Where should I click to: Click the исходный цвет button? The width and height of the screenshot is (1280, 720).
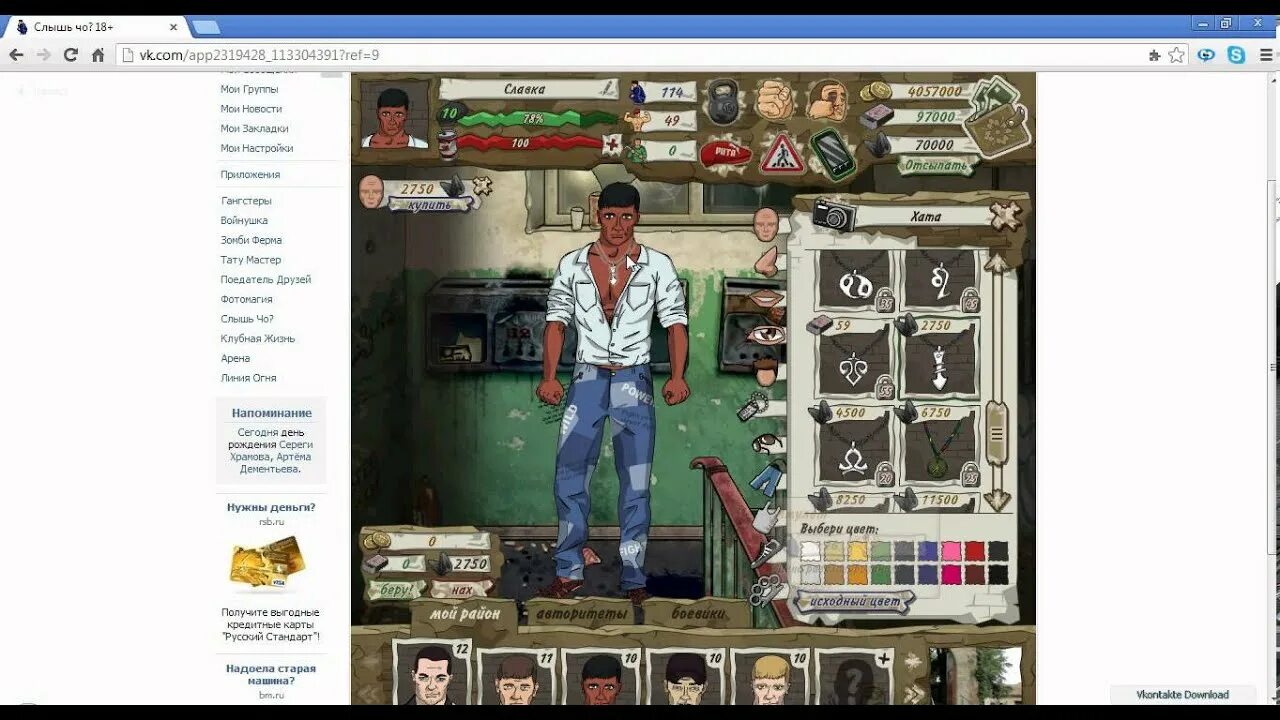(x=855, y=601)
